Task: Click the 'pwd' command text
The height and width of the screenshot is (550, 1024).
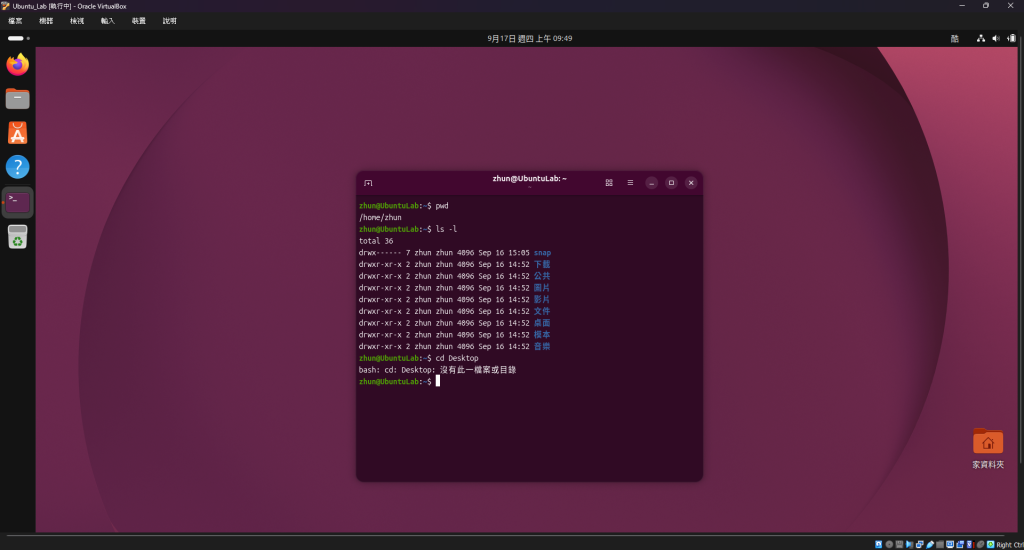Action: (x=442, y=206)
